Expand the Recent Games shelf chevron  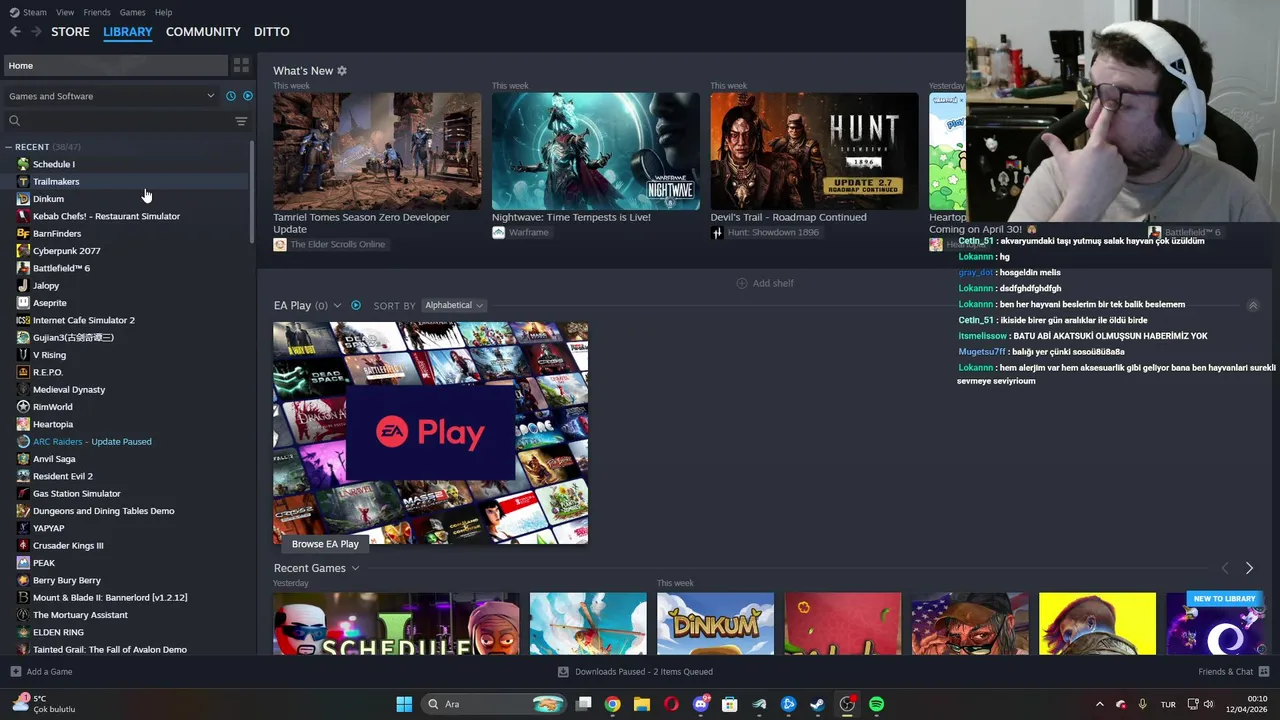355,568
